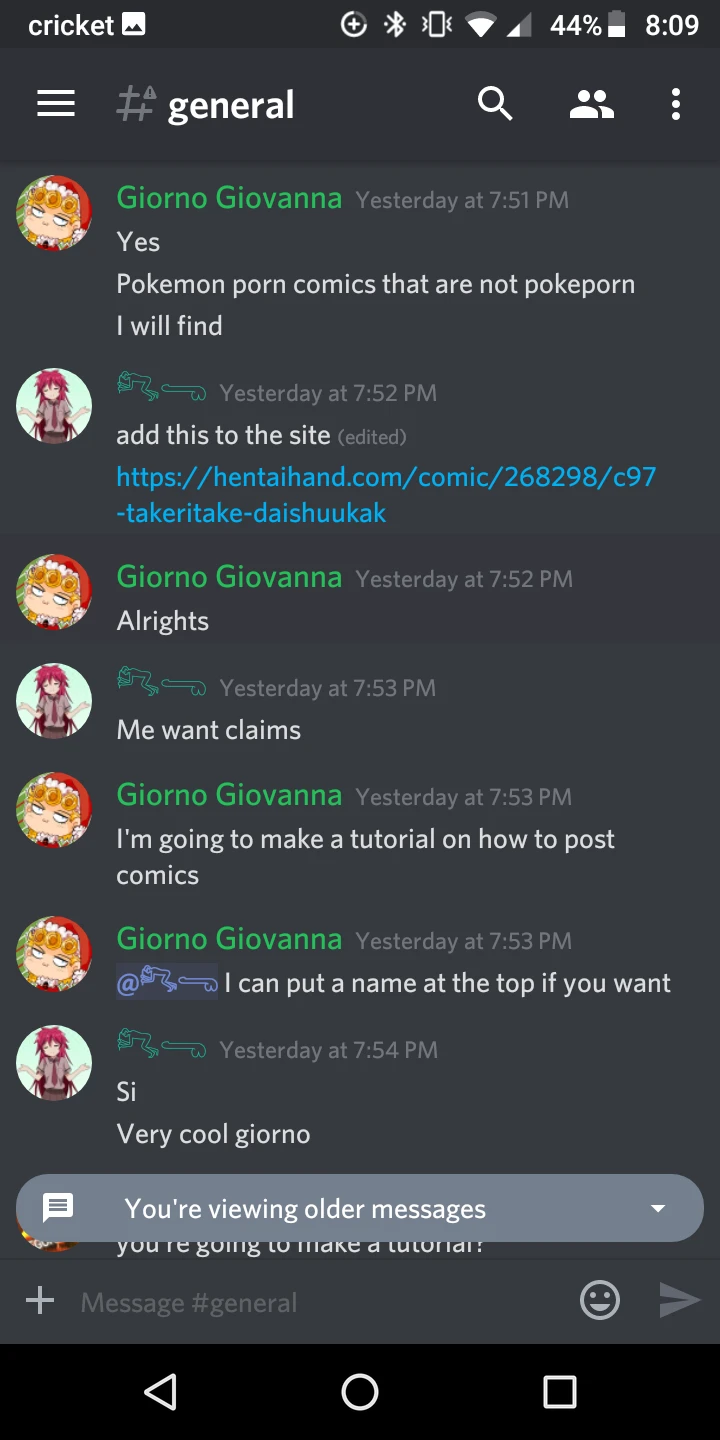Tap the 'You're viewing older messages' banner
Screen dimensions: 720x1440
360,1208
